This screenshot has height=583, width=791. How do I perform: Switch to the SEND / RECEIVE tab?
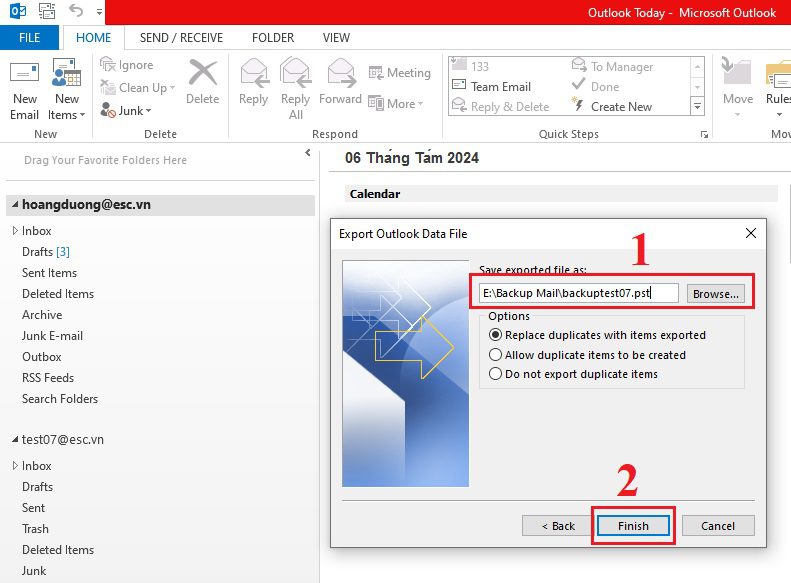tap(181, 38)
